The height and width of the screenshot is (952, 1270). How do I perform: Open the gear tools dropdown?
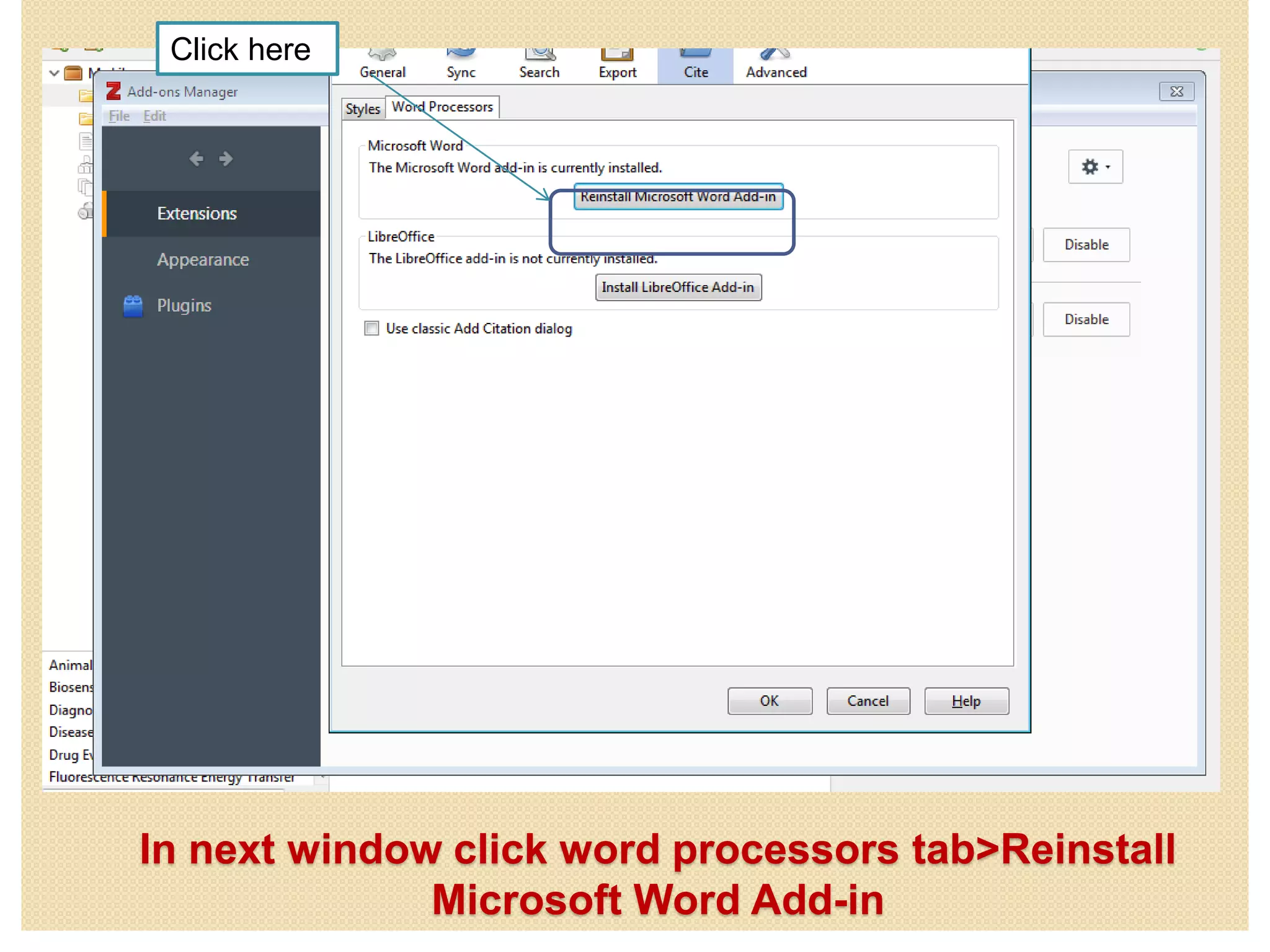coord(1096,167)
